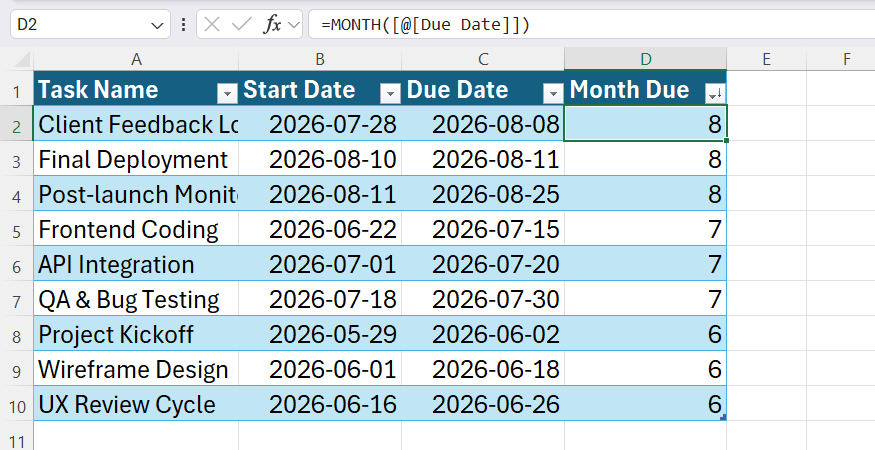Click the Task Name header cell
The height and width of the screenshot is (450, 875).
[x=136, y=88]
